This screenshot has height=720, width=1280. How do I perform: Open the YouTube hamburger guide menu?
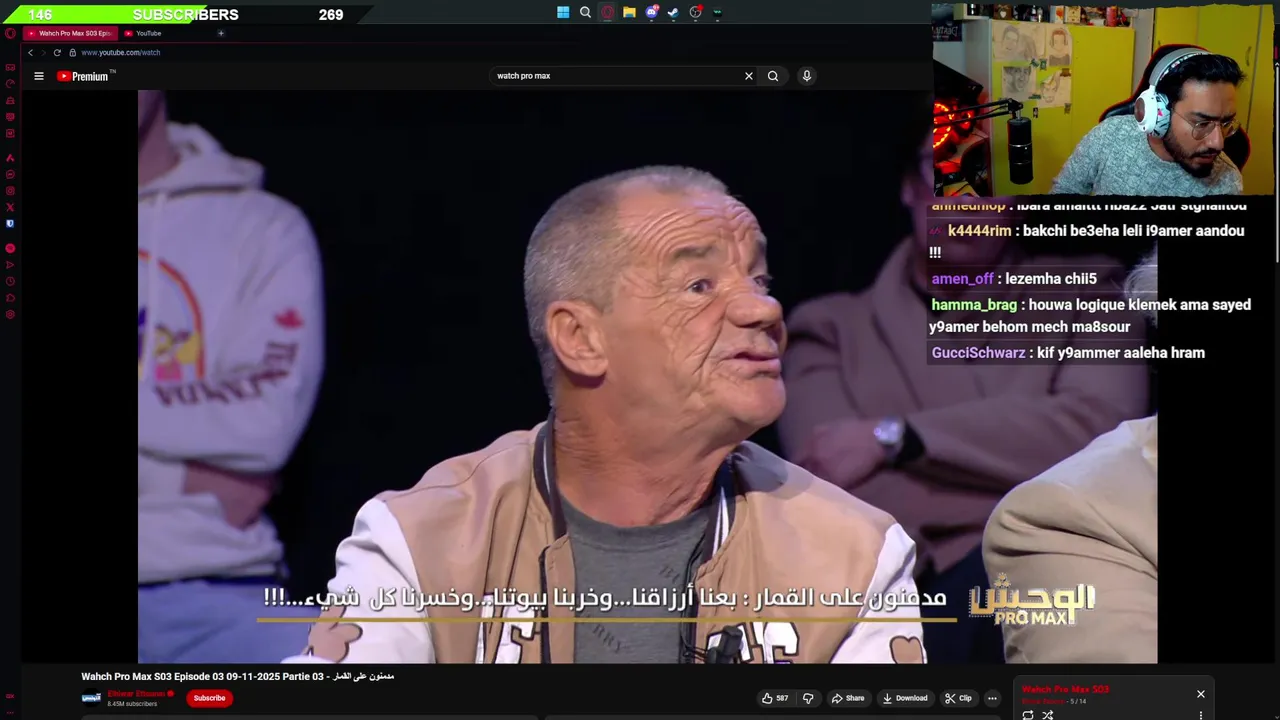(39, 76)
